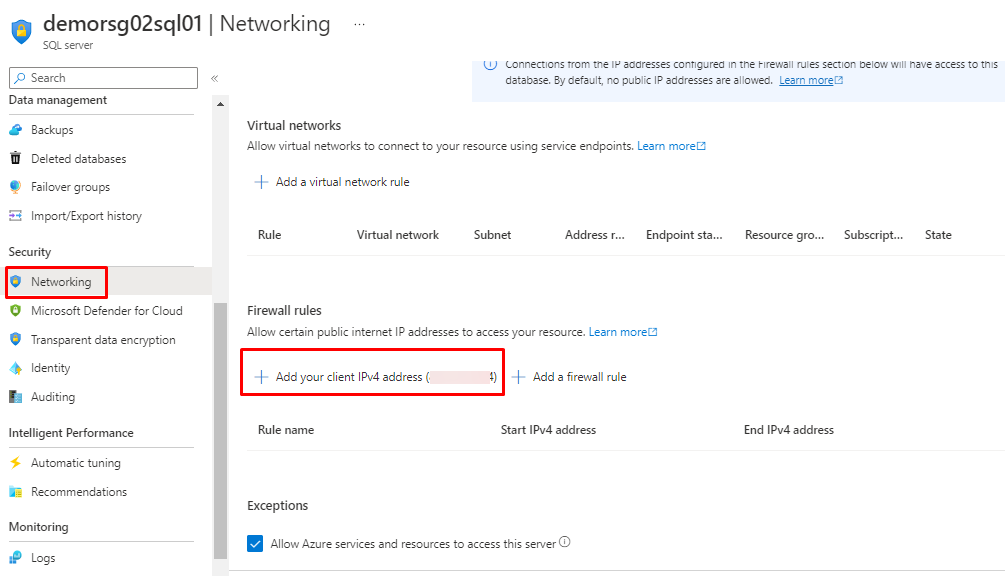The image size is (1005, 576).
Task: Click Add a virtual network rule
Action: [332, 182]
